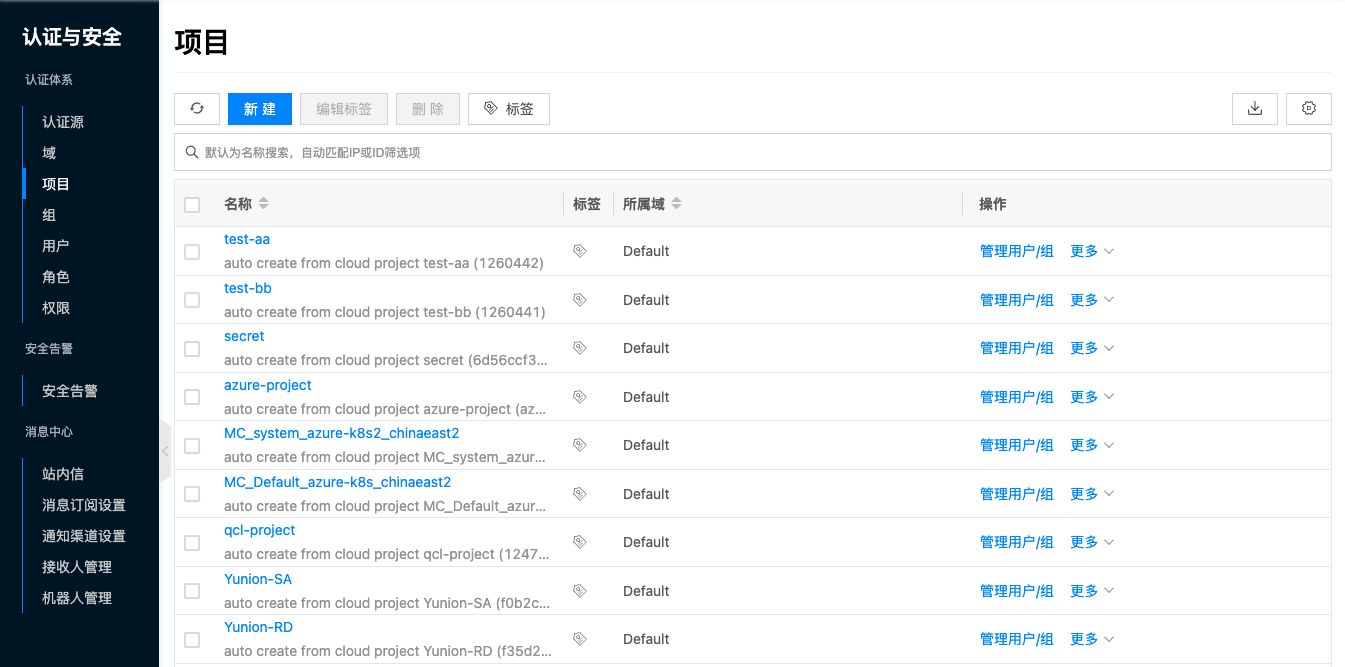Click the refresh list icon button
The image size is (1345, 667).
(197, 109)
